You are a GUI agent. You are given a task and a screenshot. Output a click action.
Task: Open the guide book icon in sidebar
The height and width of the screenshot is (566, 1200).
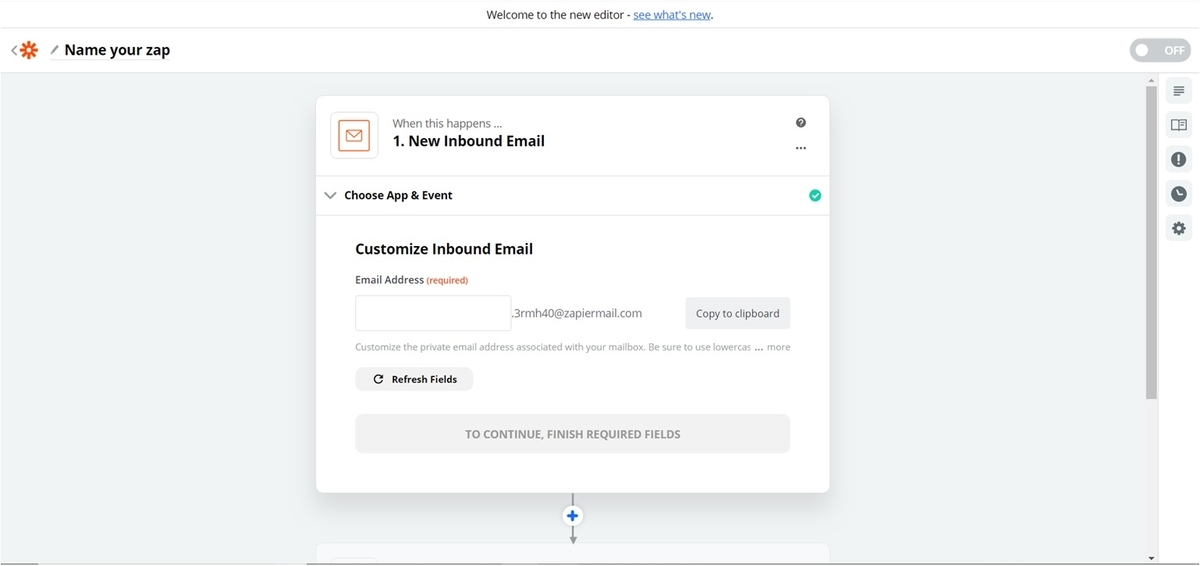[x=1179, y=125]
